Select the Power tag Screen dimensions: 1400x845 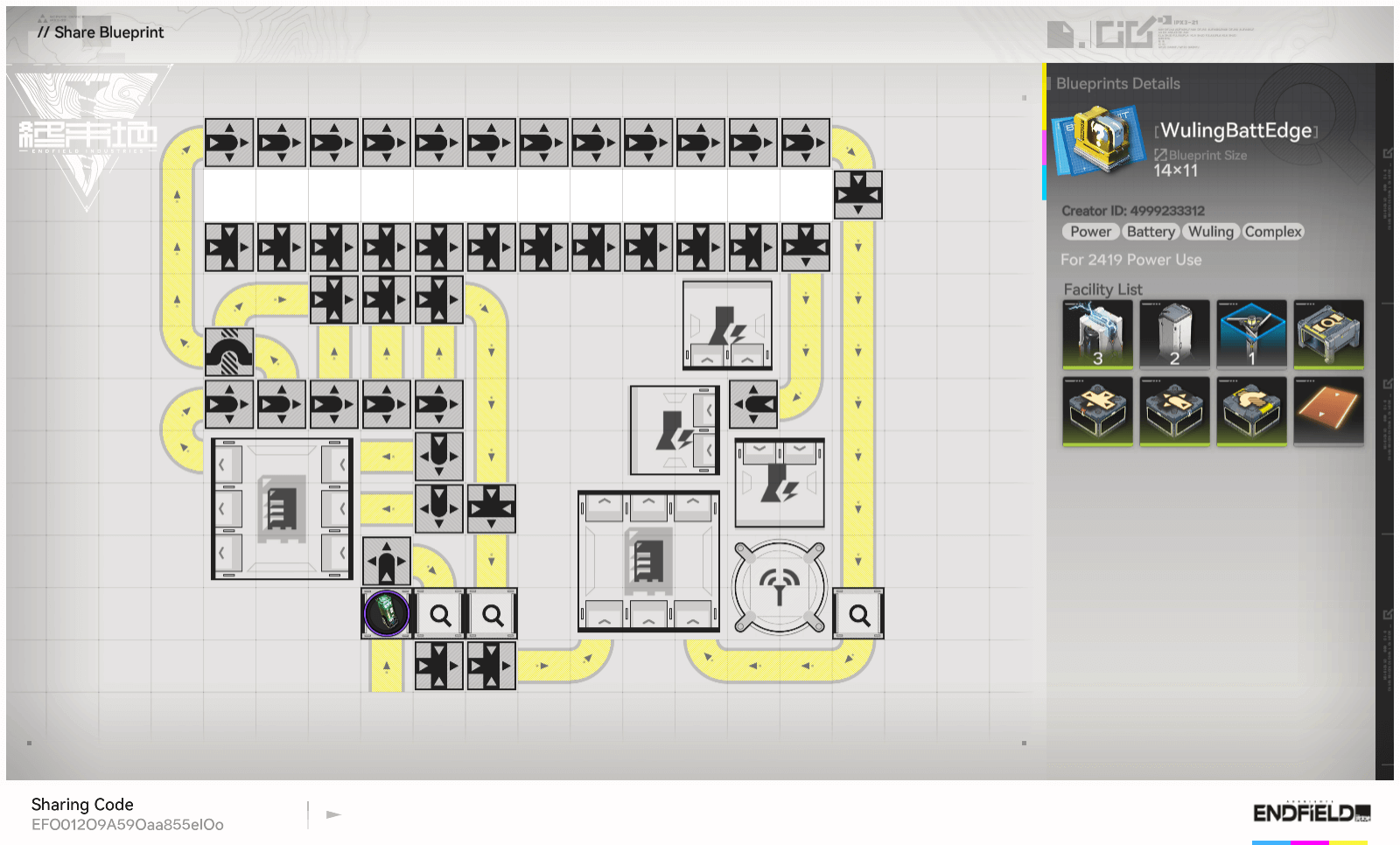(1090, 232)
